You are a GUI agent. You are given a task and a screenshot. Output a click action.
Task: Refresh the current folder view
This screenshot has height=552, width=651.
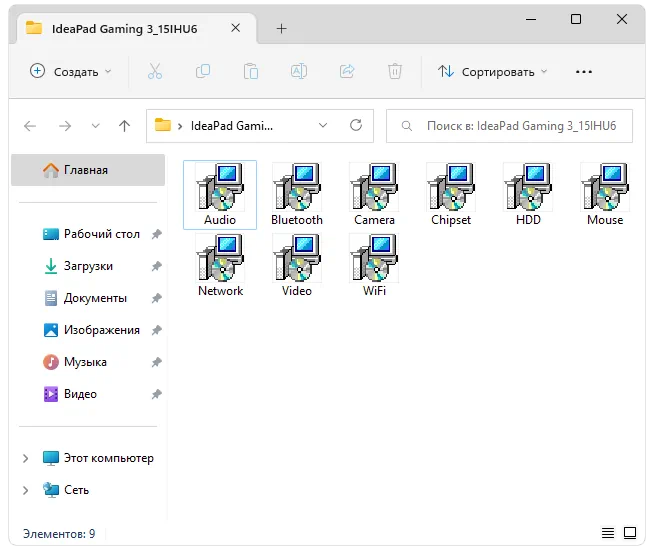point(356,125)
